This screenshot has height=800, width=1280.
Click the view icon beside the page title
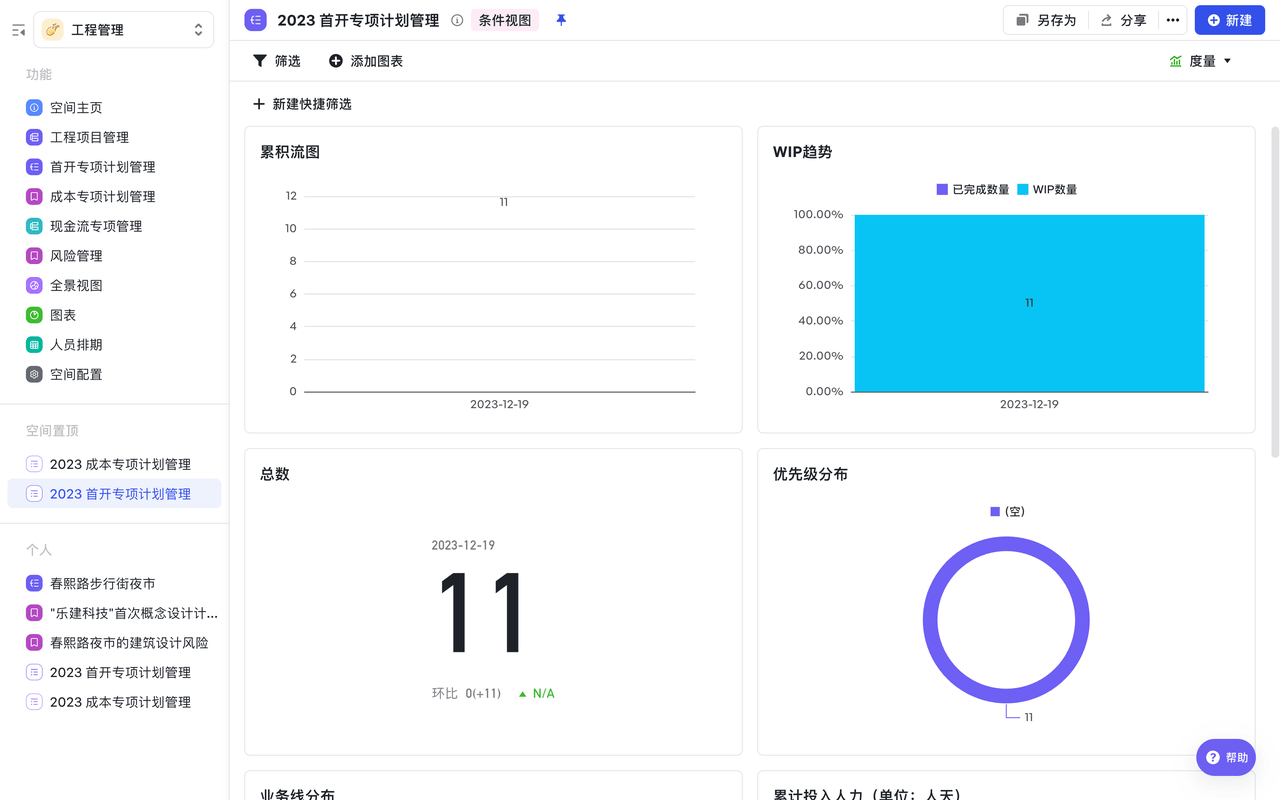click(256, 20)
